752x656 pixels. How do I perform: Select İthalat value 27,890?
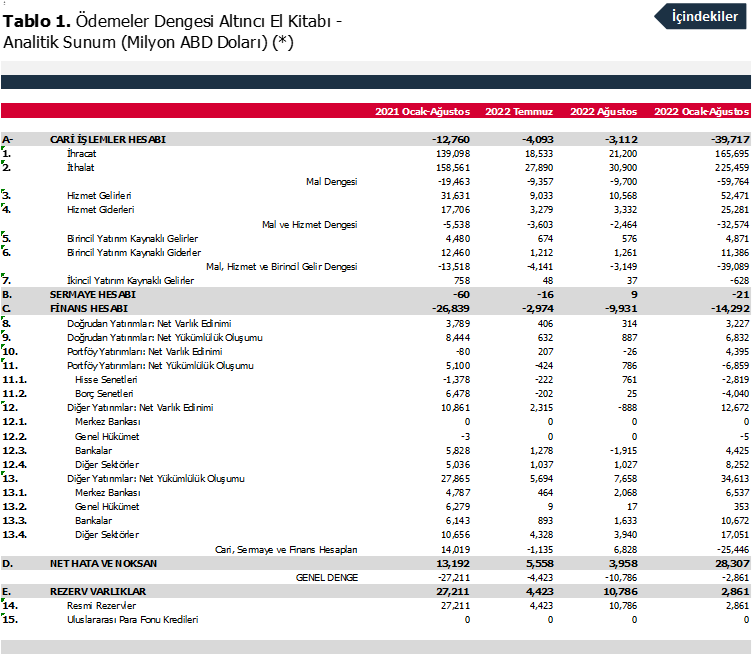539,167
